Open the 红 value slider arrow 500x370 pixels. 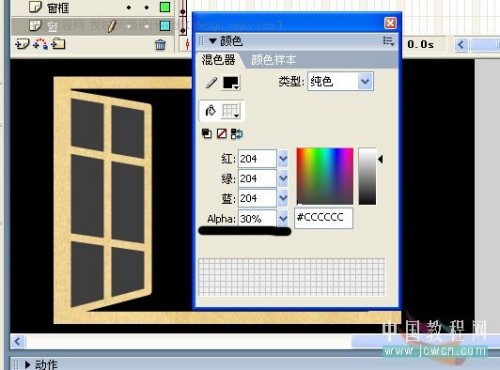(283, 158)
